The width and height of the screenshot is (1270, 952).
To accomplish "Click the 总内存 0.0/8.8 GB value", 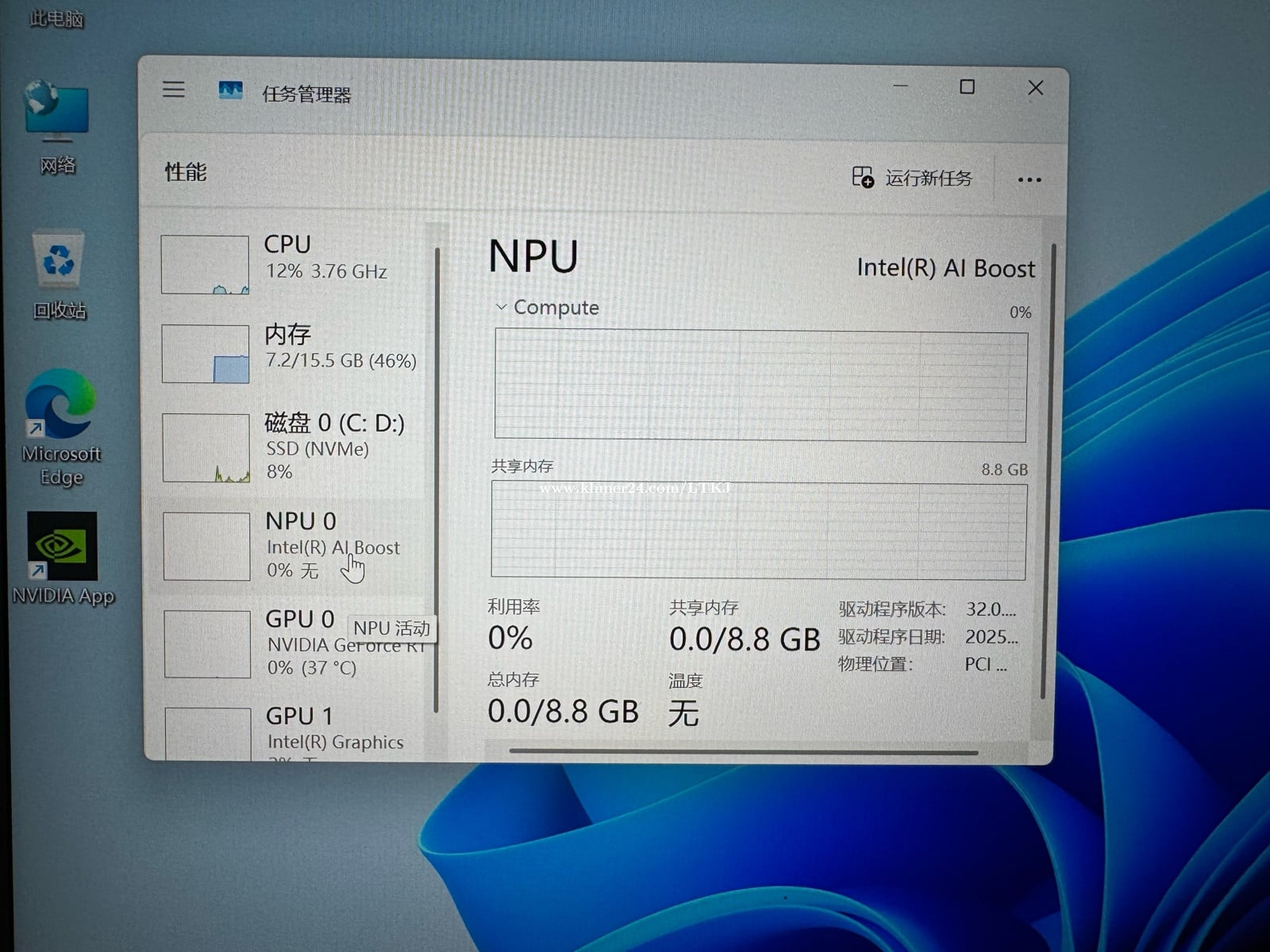I will [x=563, y=712].
